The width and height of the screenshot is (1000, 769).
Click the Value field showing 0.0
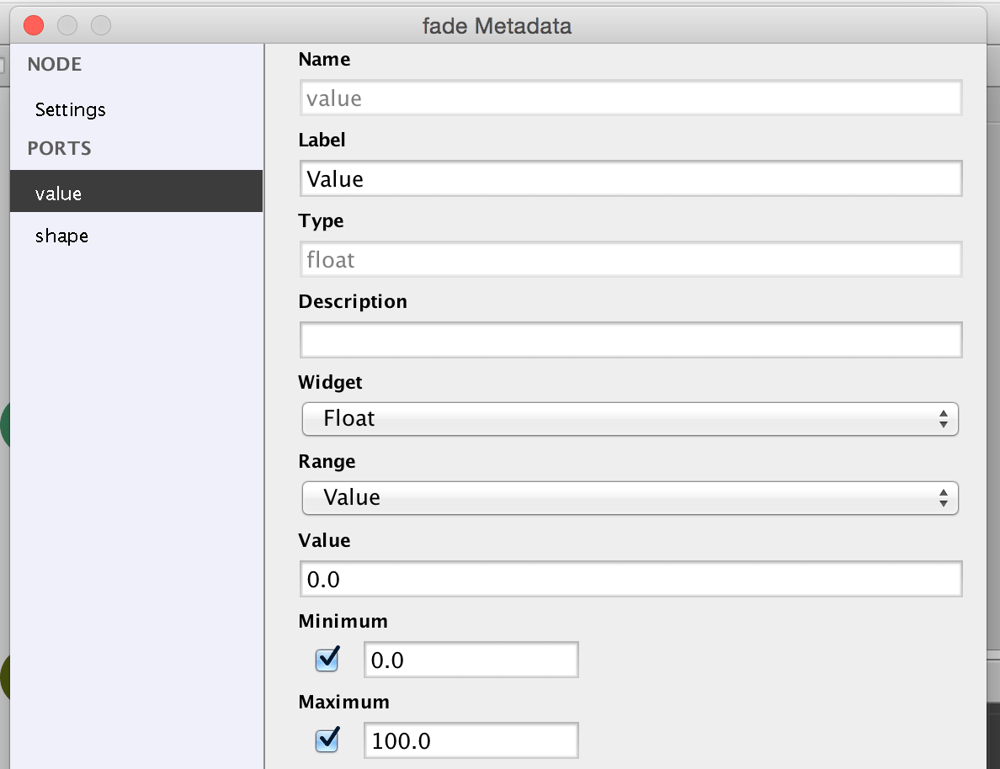point(631,579)
